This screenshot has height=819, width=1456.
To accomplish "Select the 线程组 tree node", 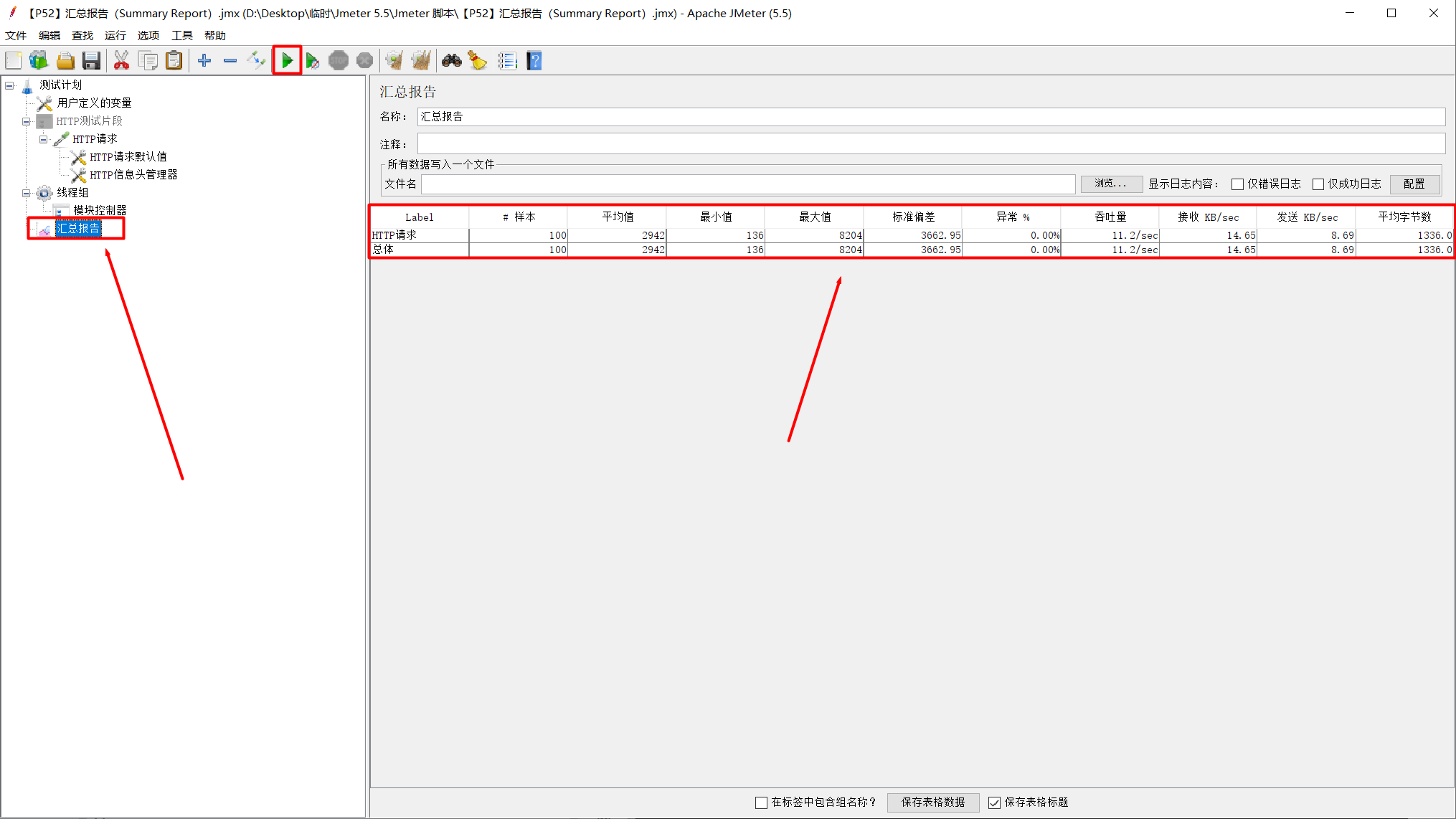I will pyautogui.click(x=72, y=192).
